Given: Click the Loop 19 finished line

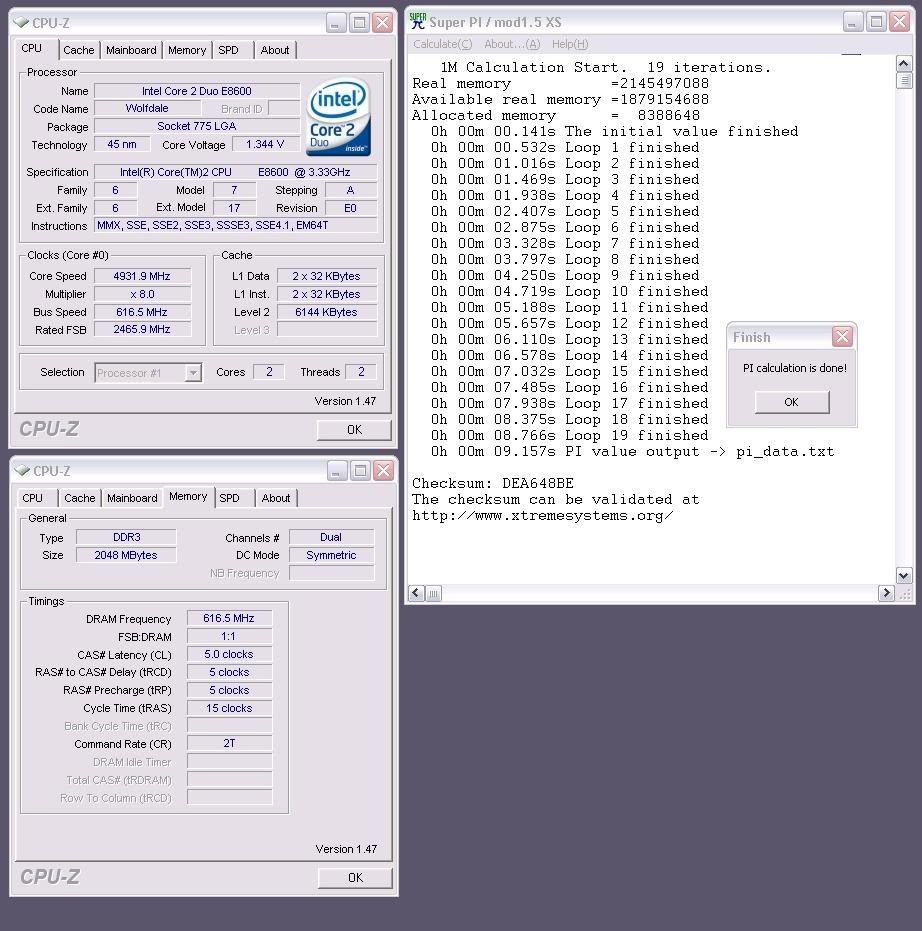Looking at the screenshot, I should [x=569, y=435].
